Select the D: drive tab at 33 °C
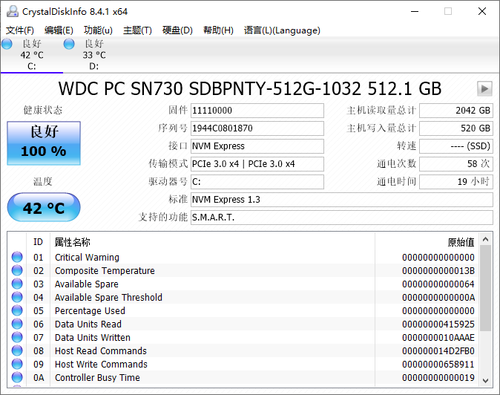Image resolution: width=500 pixels, height=395 pixels. pos(94,55)
